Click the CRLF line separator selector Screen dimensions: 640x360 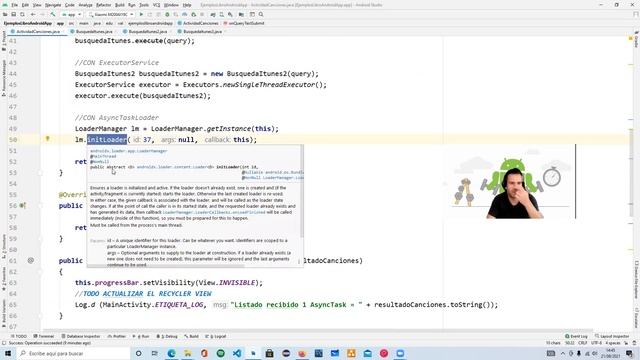582,343
